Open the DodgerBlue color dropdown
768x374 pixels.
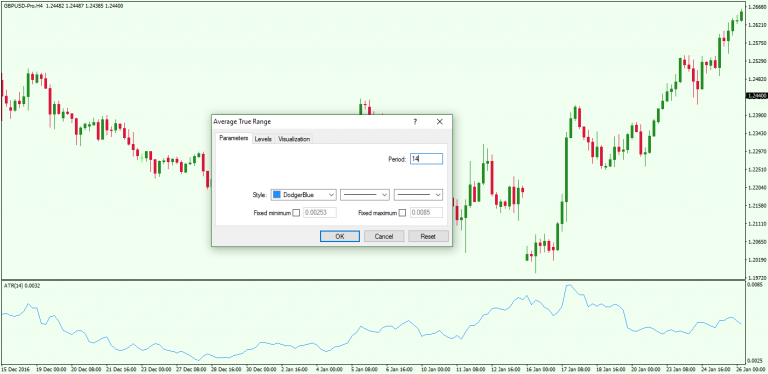coord(304,195)
